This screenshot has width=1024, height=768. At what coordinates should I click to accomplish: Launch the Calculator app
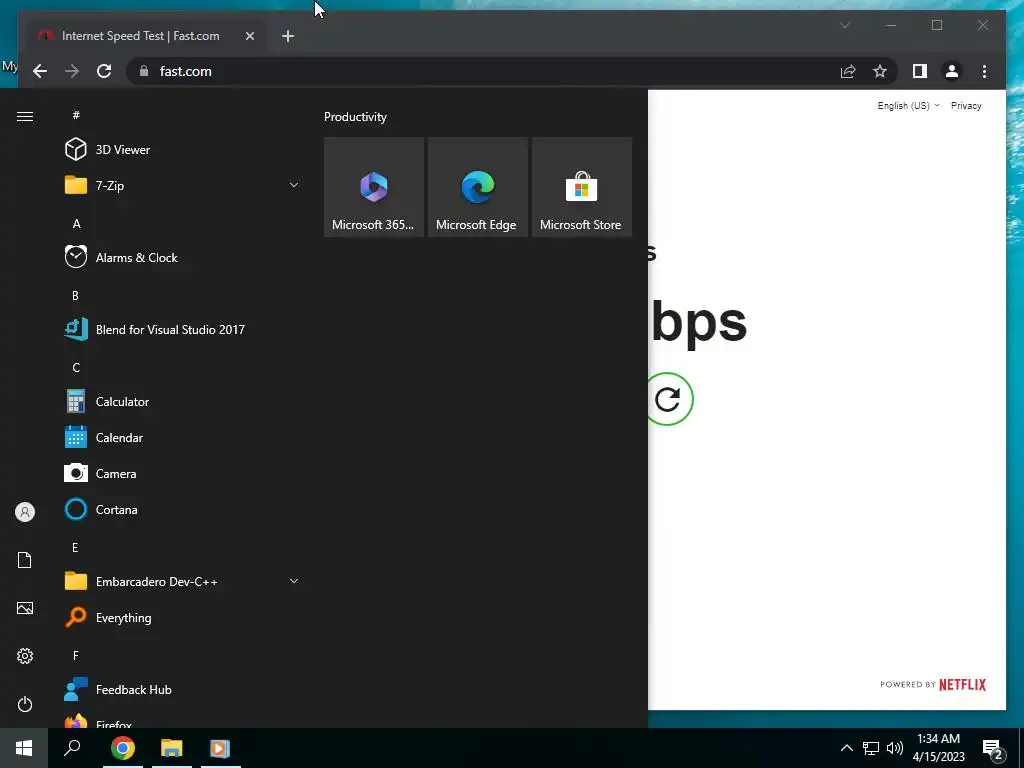click(182, 402)
